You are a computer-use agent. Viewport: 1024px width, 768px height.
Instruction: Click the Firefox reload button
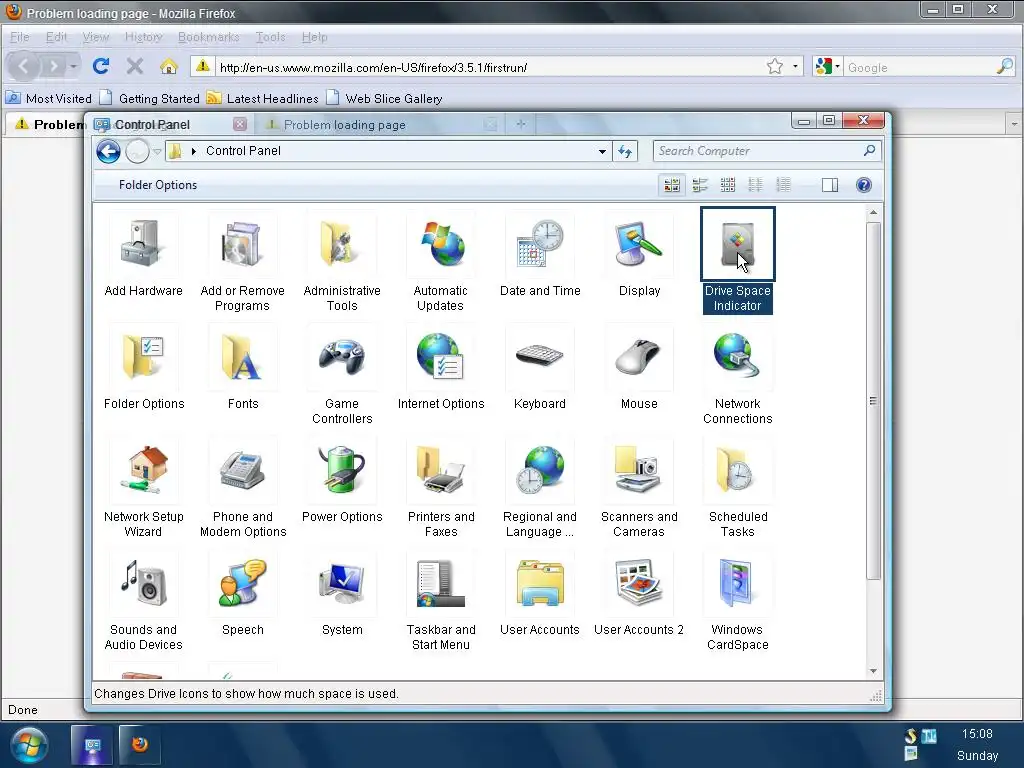point(101,66)
